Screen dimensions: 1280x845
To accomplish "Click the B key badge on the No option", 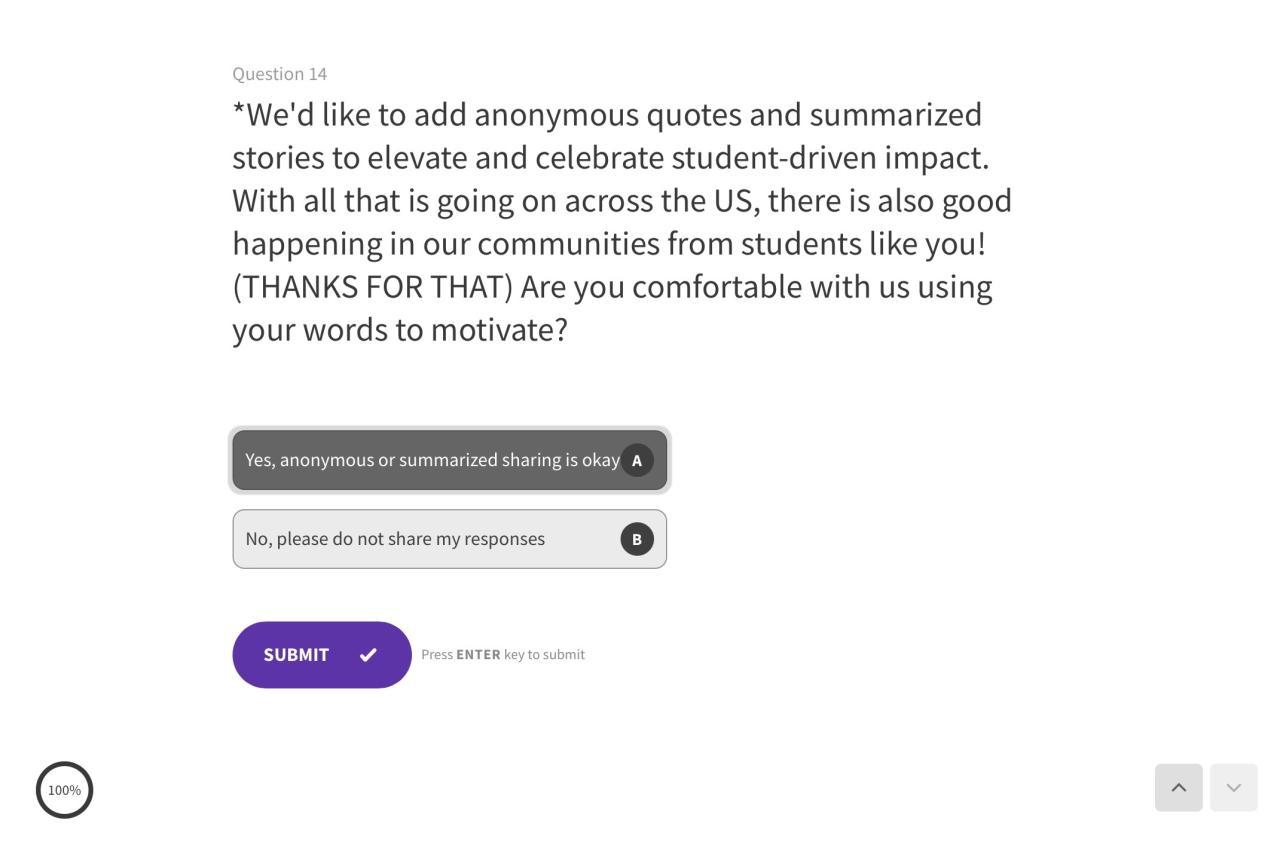I will click(x=637, y=539).
